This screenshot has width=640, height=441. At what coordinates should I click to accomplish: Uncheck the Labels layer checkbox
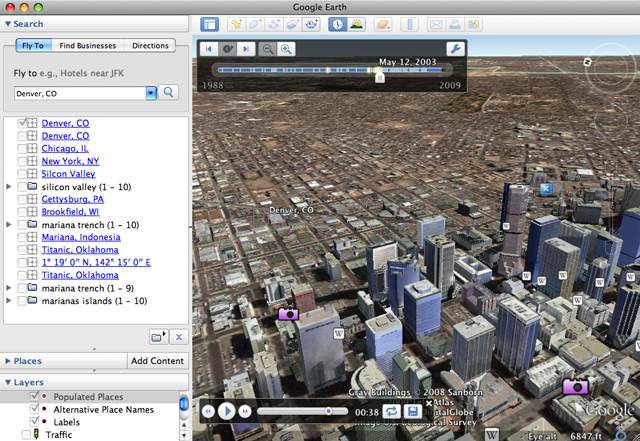point(36,422)
